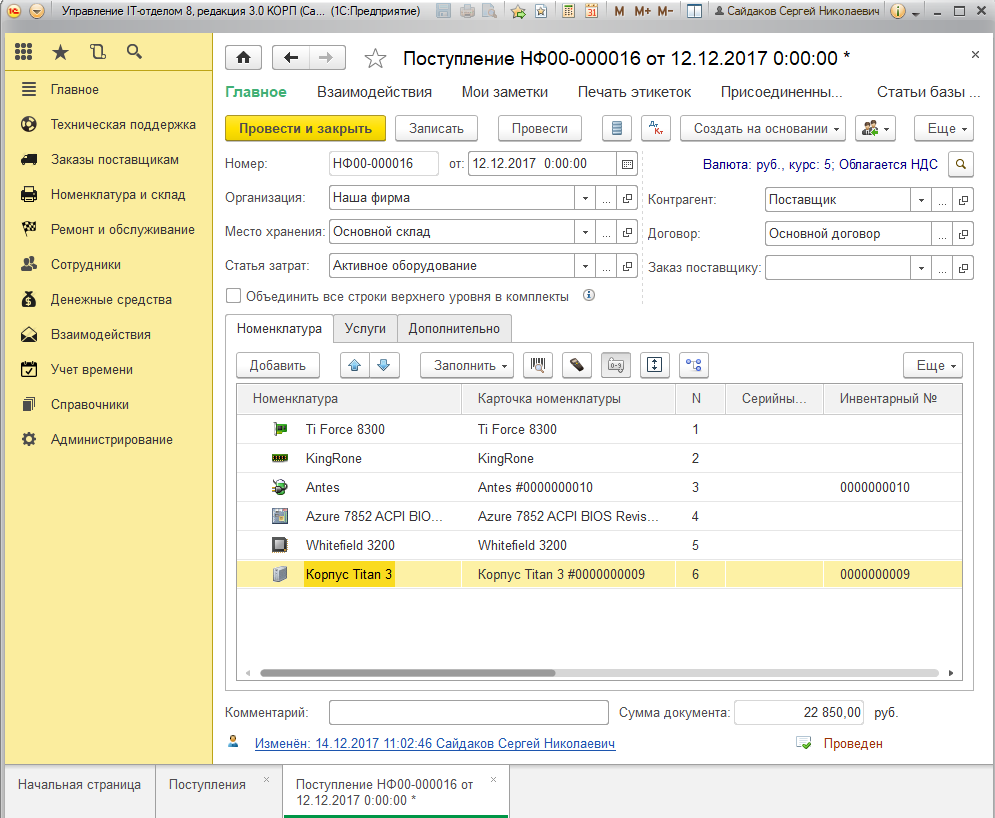The width and height of the screenshot is (995, 818).
Task: Move row down arrow in table toolbar
Action: (x=384, y=365)
